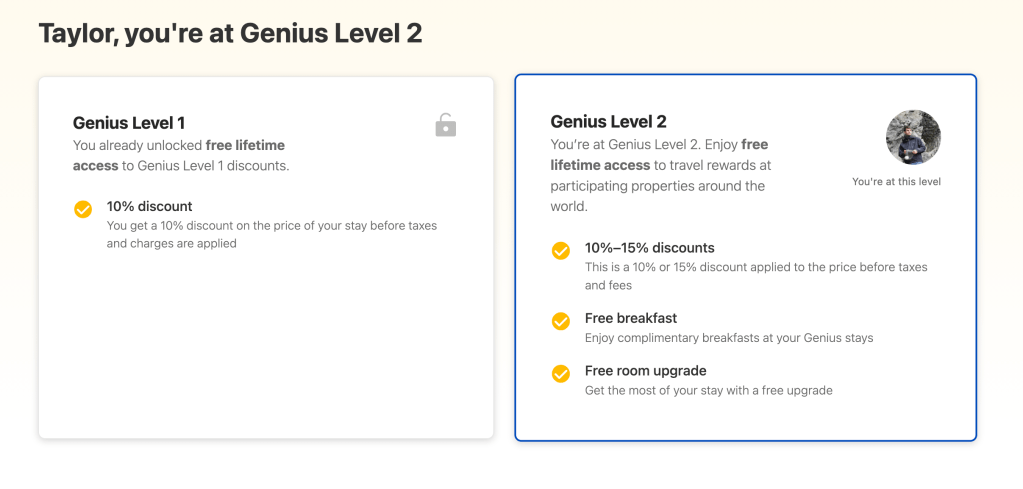
Task: Click the Free room upgrade checkmark icon
Action: (x=561, y=373)
